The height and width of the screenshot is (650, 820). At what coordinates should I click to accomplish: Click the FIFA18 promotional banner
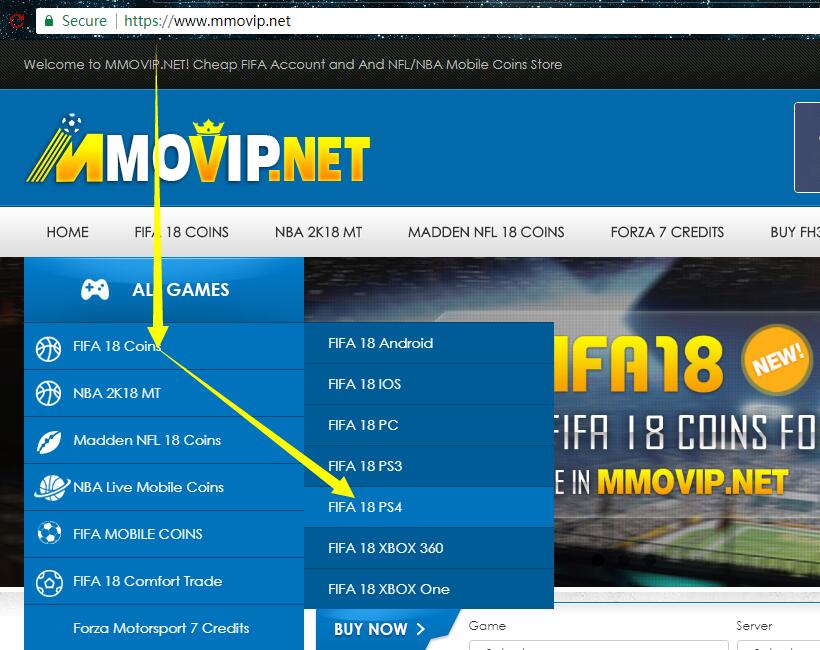click(x=687, y=421)
